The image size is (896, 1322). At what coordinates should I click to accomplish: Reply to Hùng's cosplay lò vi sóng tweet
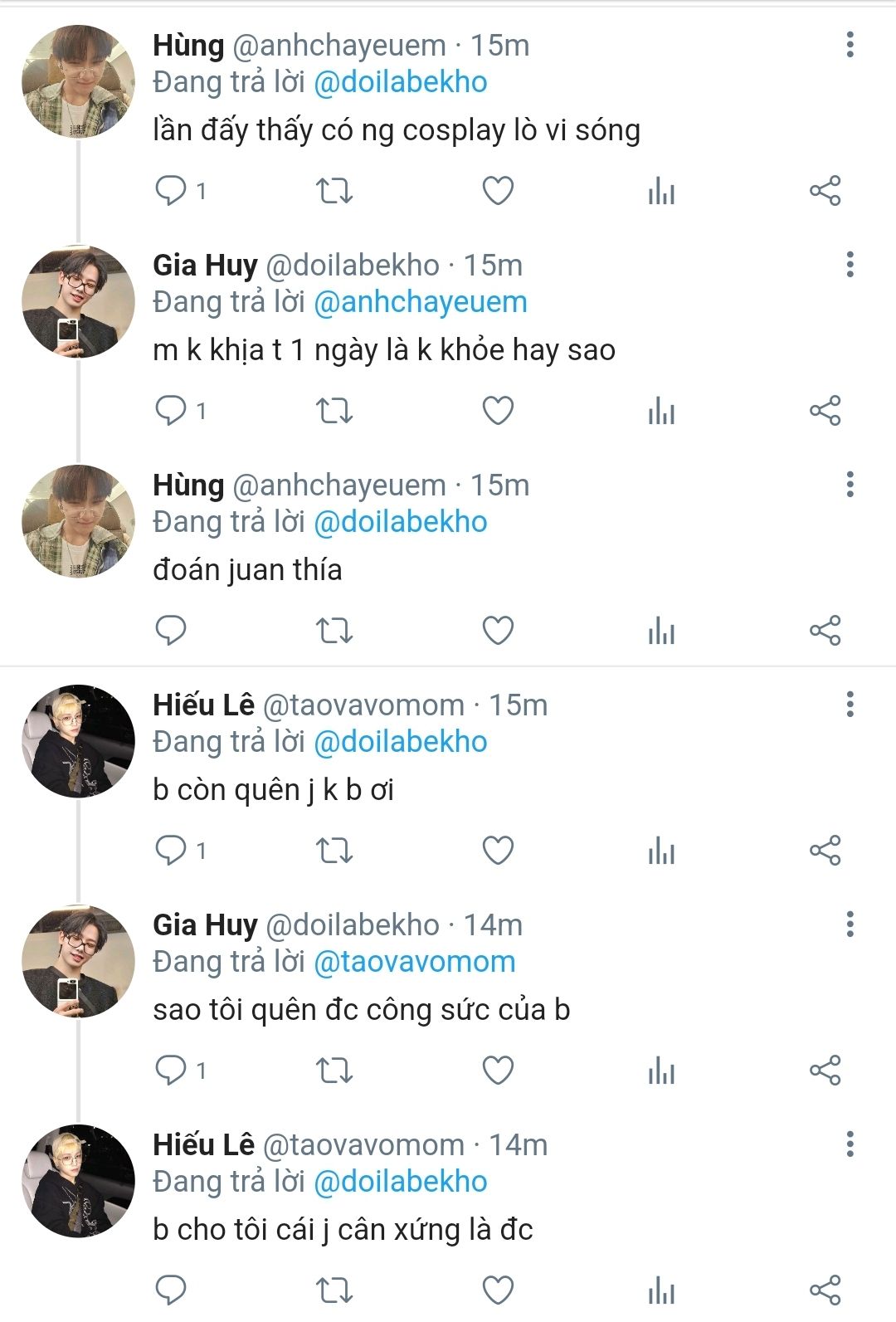(172, 191)
